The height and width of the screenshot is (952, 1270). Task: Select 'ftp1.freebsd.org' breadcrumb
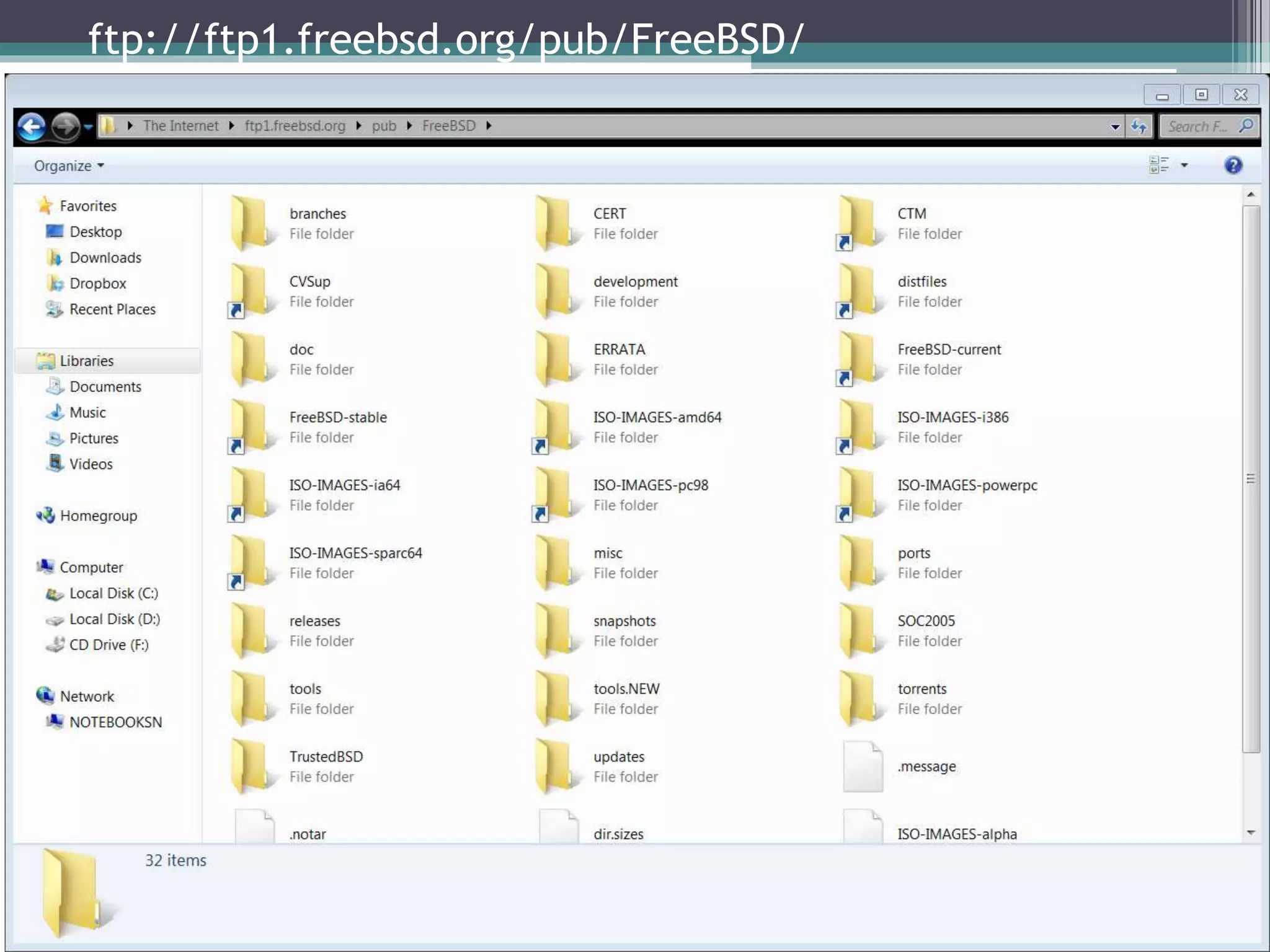(295, 126)
